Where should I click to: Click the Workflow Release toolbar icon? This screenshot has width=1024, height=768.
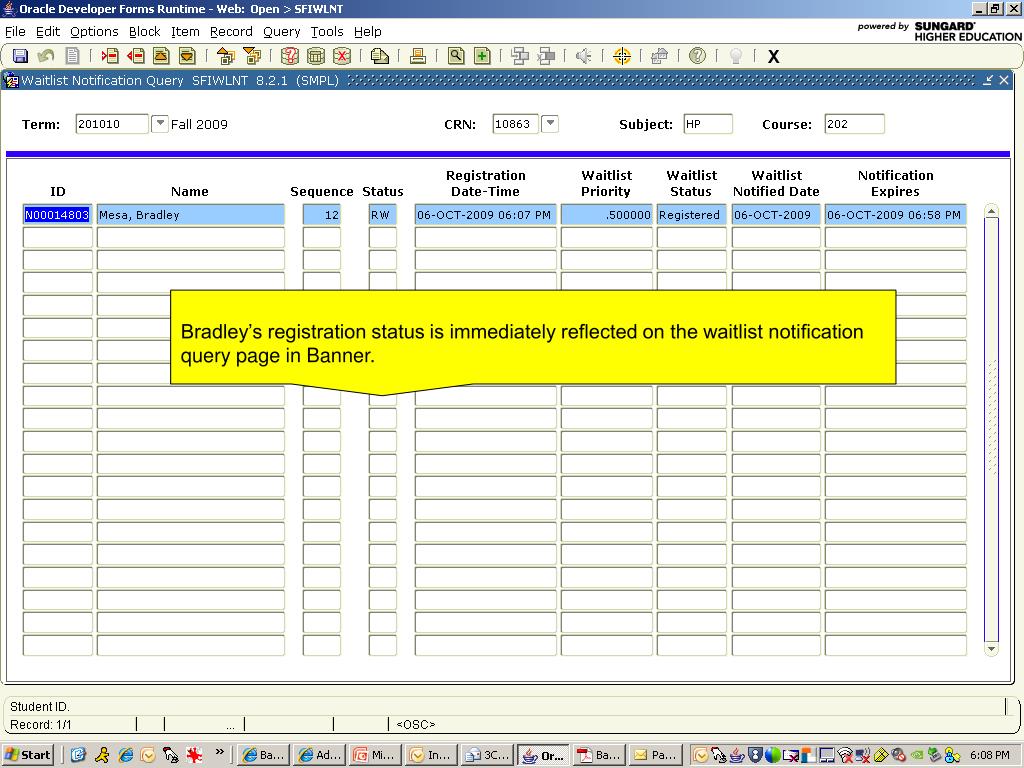click(x=546, y=56)
